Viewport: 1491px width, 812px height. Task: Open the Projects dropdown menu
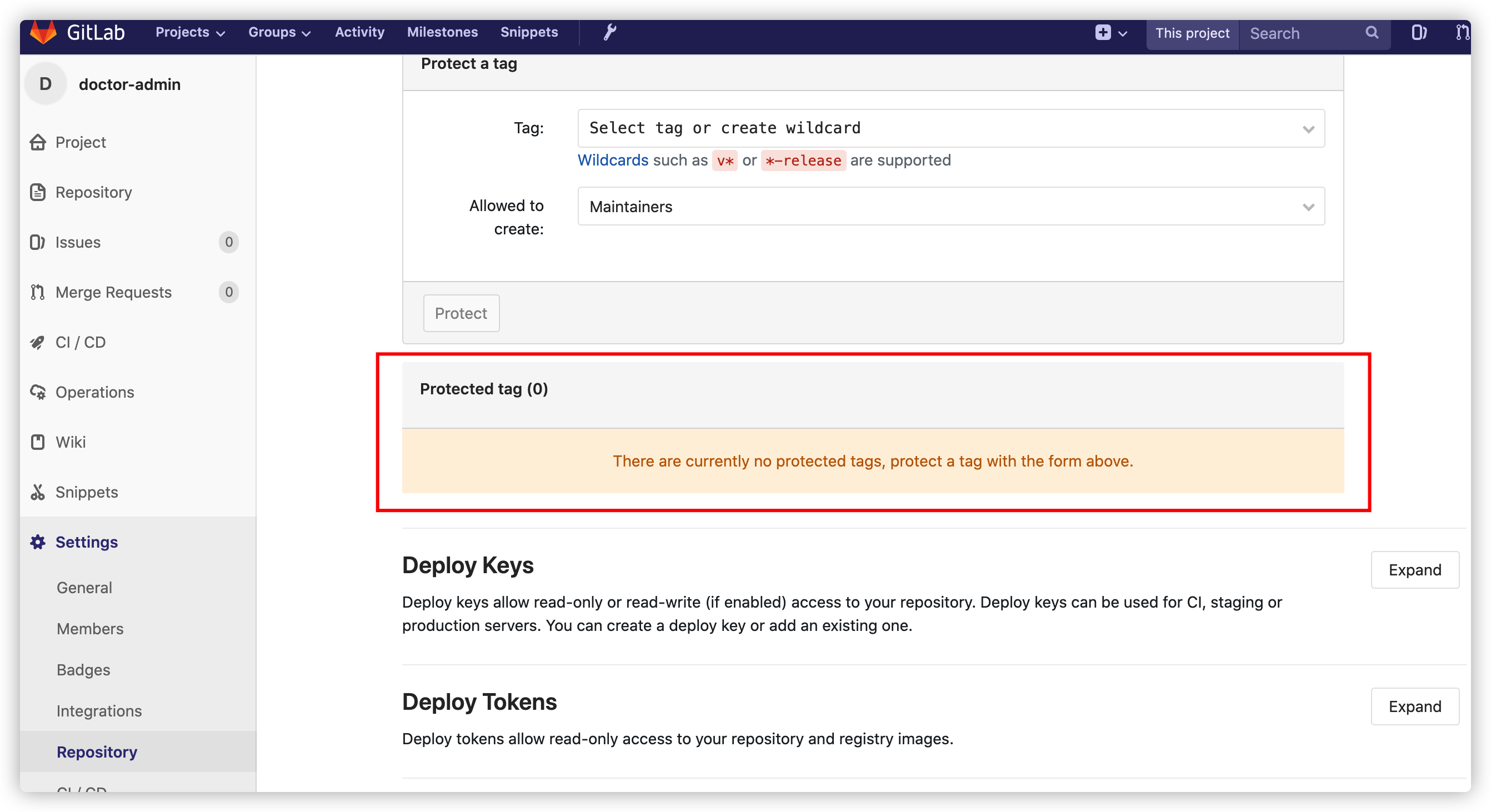tap(189, 32)
